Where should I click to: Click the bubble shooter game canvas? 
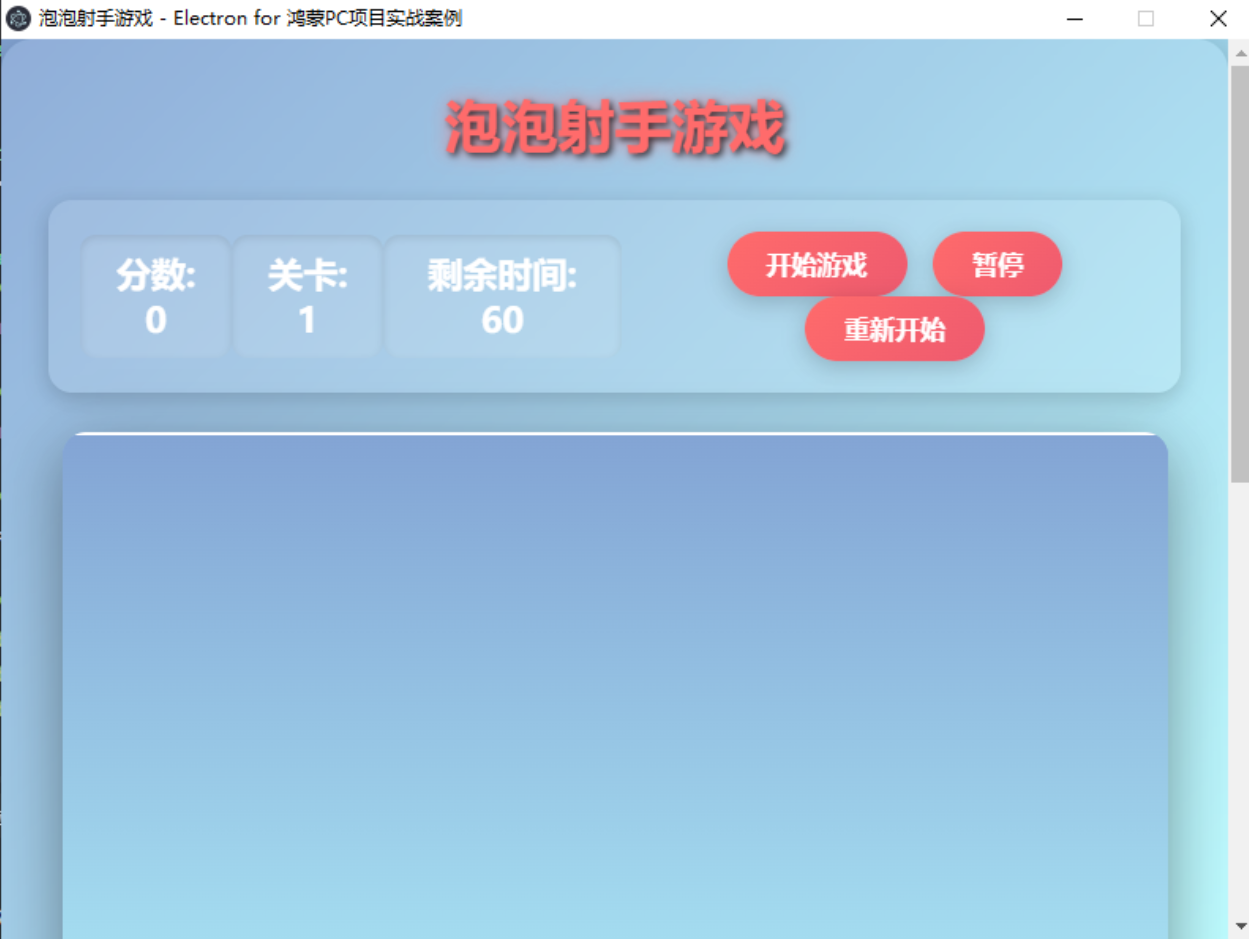615,686
